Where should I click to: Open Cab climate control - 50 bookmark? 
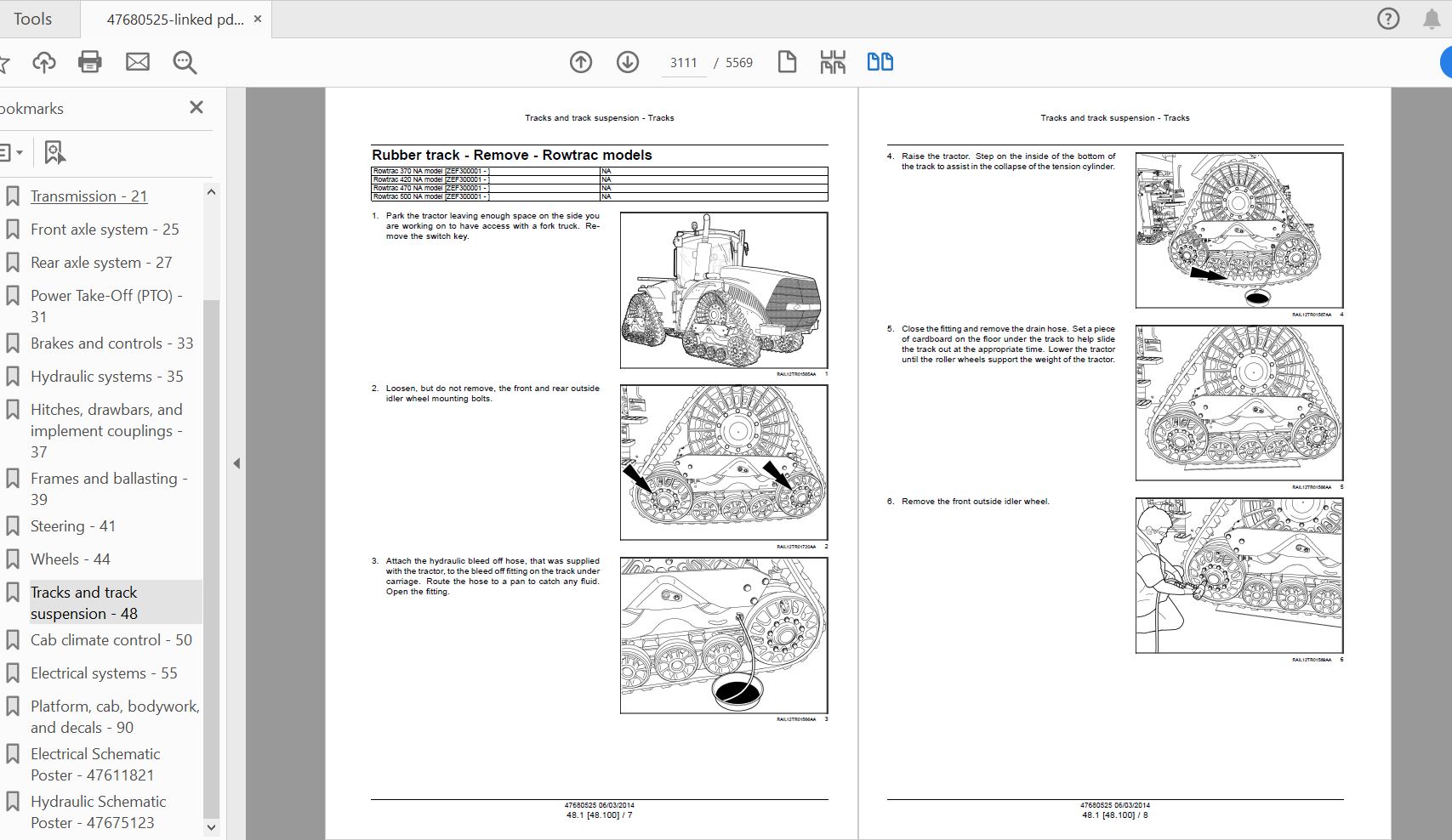111,640
